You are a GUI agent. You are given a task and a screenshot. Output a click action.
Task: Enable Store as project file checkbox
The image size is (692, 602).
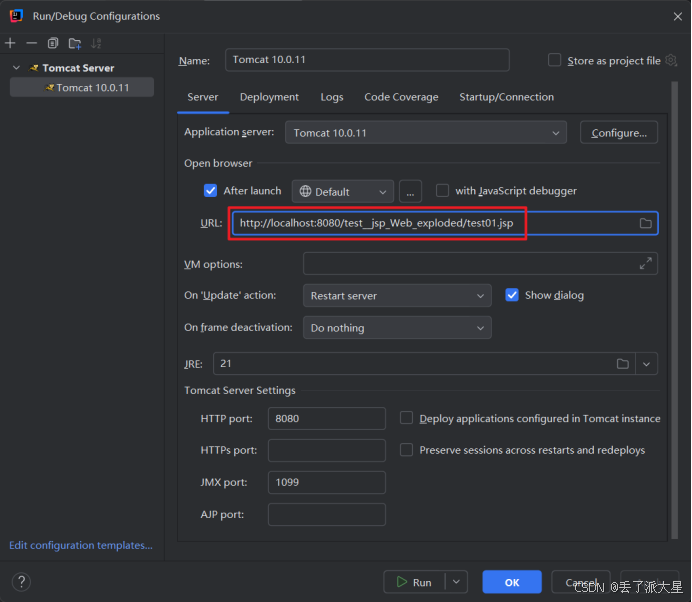tap(554, 60)
